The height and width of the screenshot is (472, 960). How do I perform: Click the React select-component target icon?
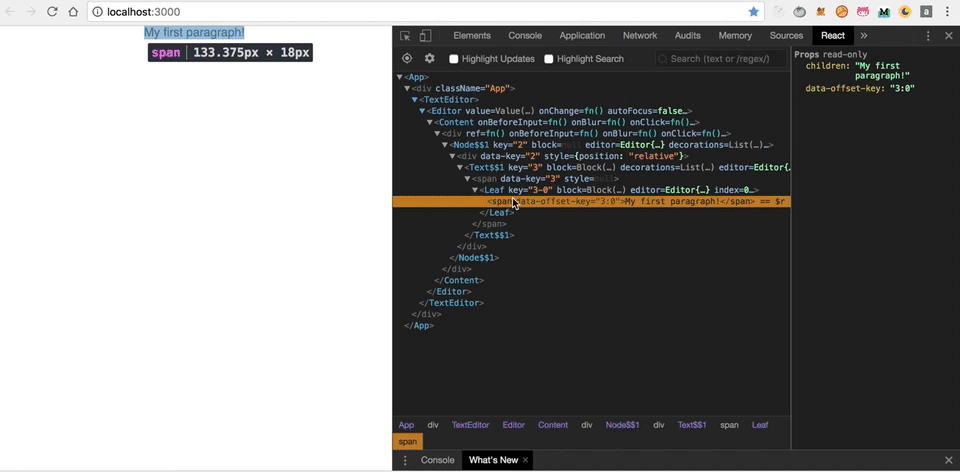pyautogui.click(x=407, y=59)
